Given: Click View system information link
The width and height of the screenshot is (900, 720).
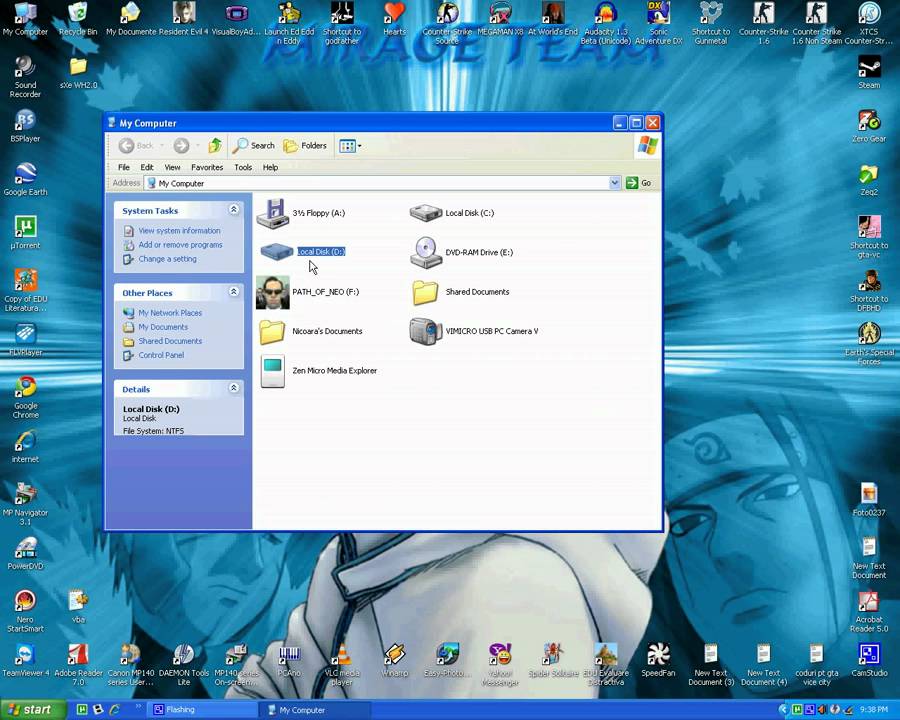Looking at the screenshot, I should (179, 230).
